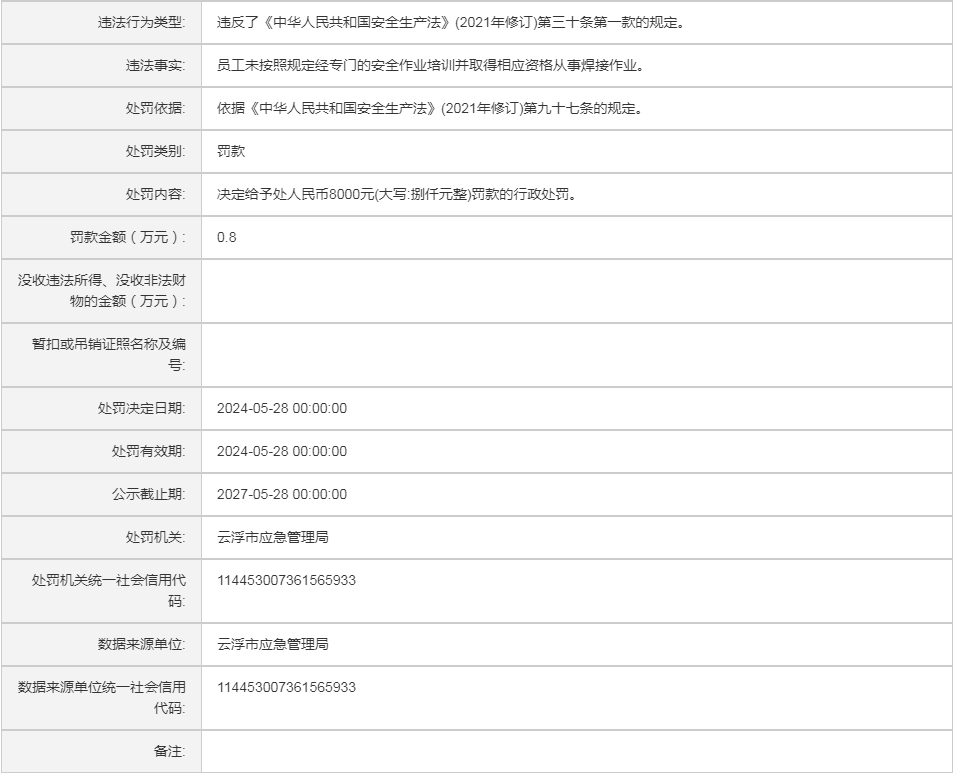
Task: Click the empty 备注 value cell
Action: pos(576,751)
